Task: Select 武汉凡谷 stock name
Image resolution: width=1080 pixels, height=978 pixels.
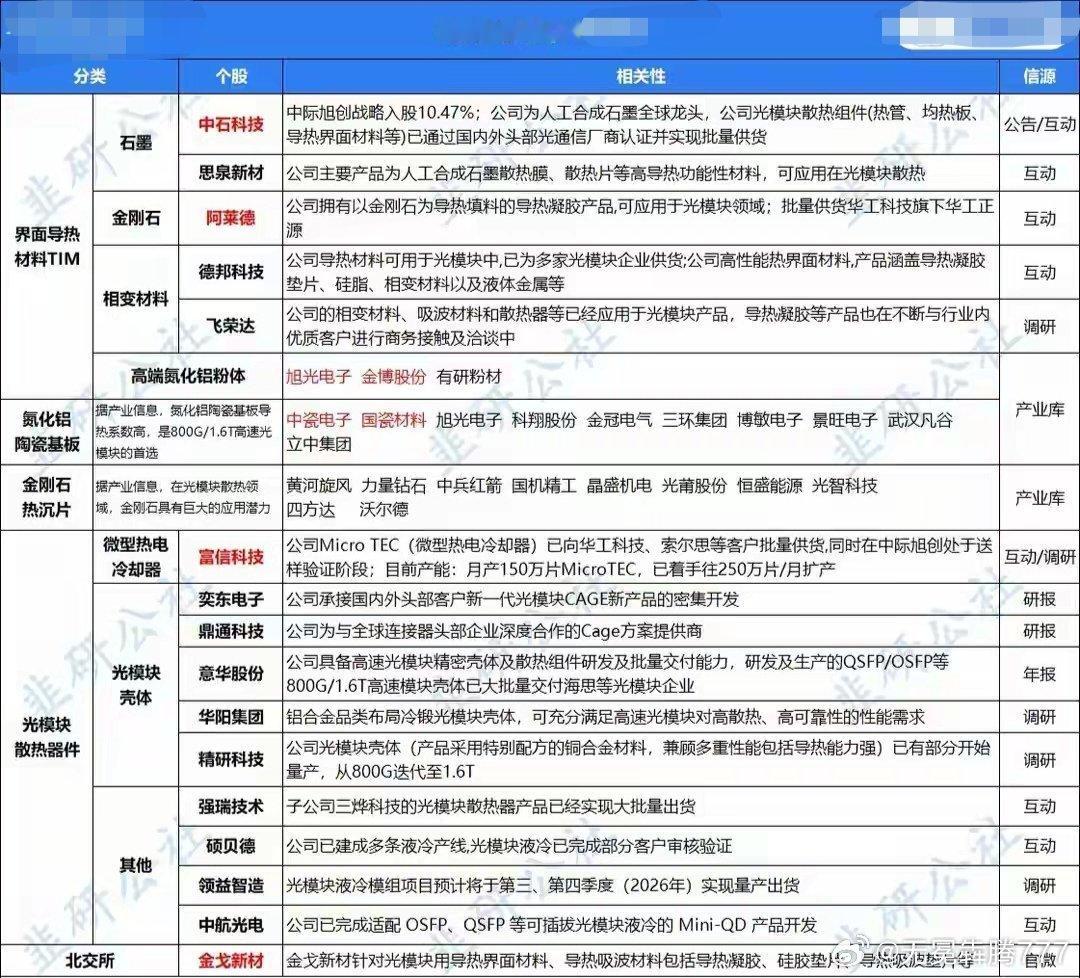Action: [x=920, y=420]
